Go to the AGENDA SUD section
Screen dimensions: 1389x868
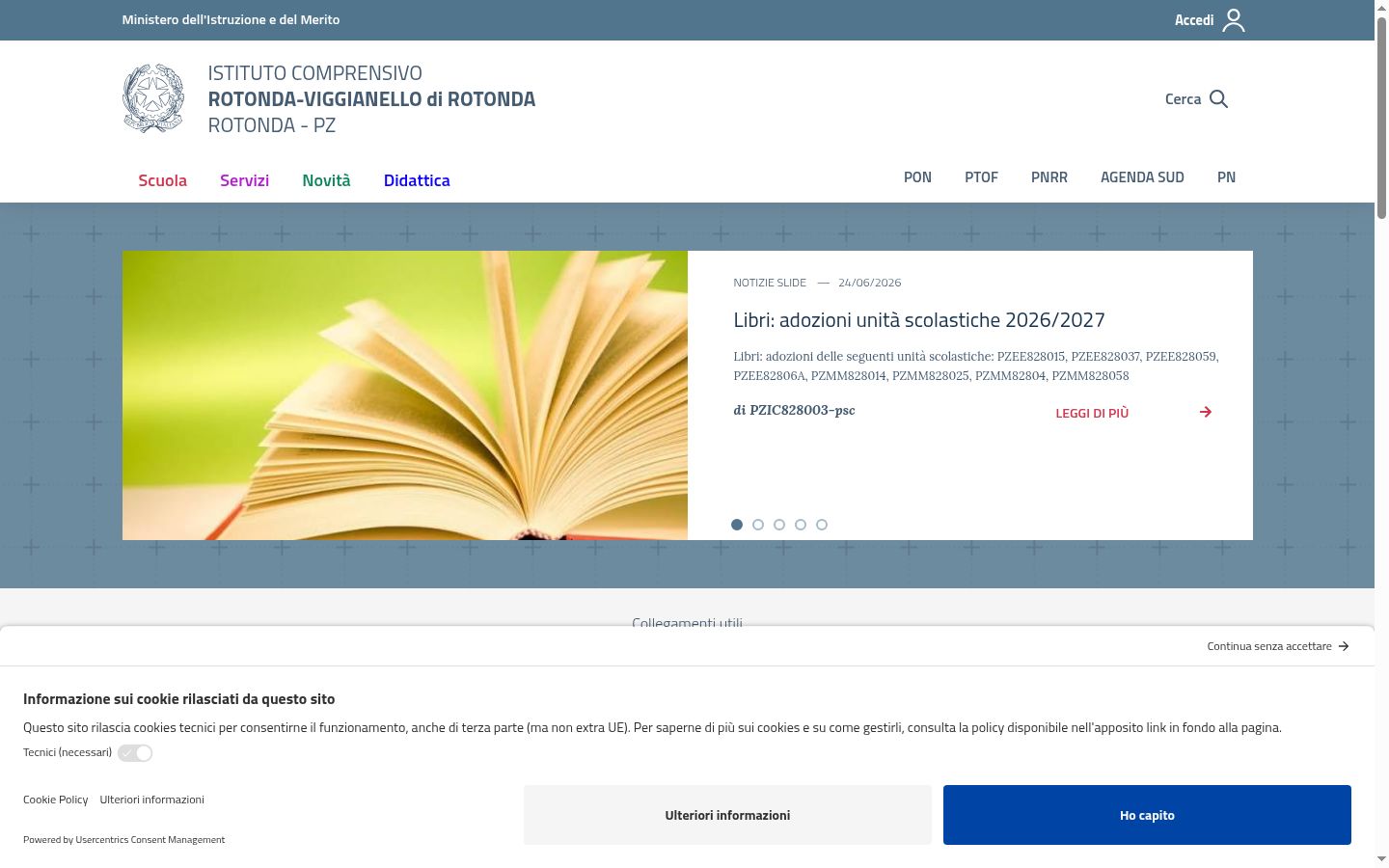coord(1142,177)
